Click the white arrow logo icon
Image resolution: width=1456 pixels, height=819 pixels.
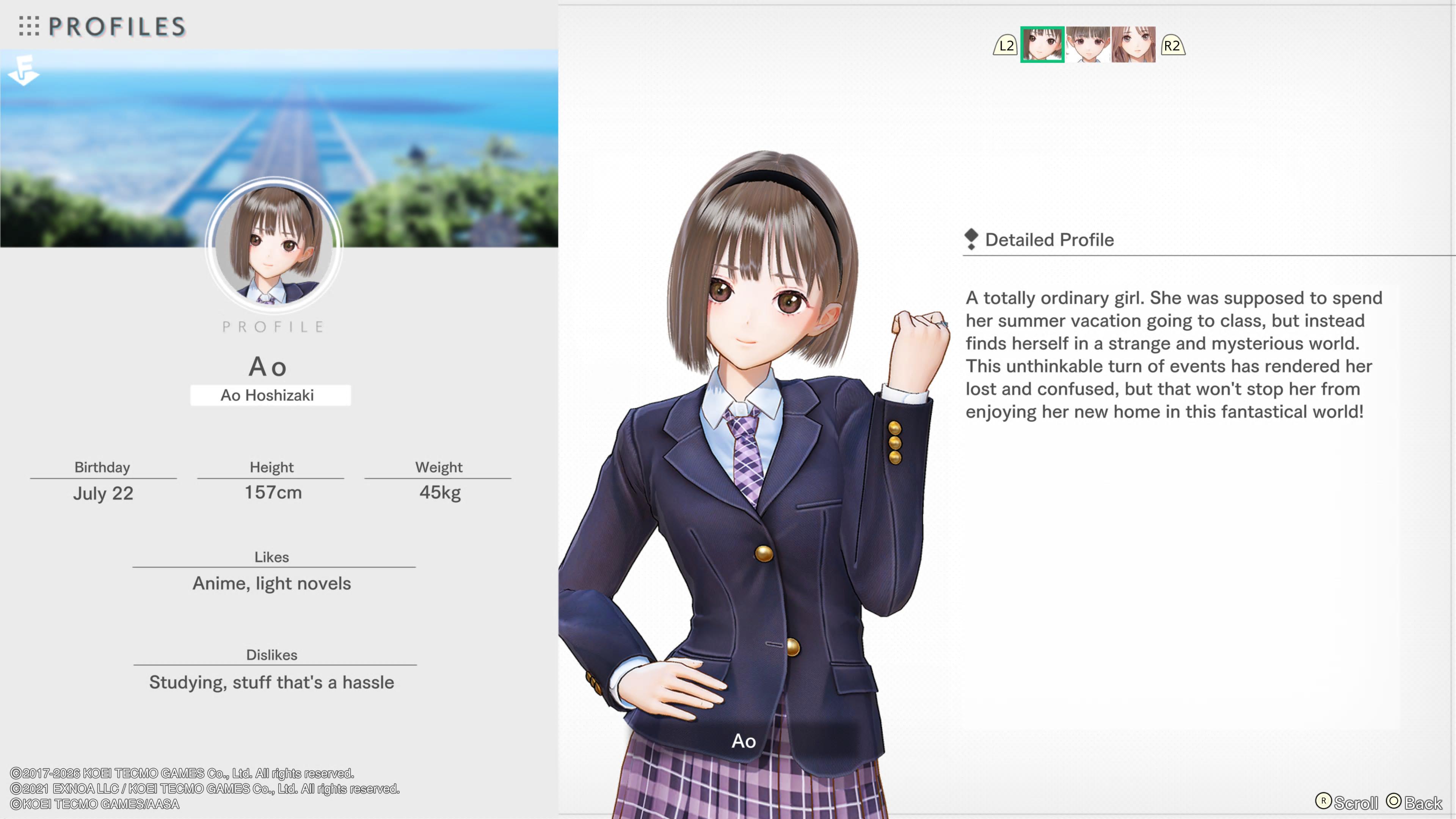point(24,70)
